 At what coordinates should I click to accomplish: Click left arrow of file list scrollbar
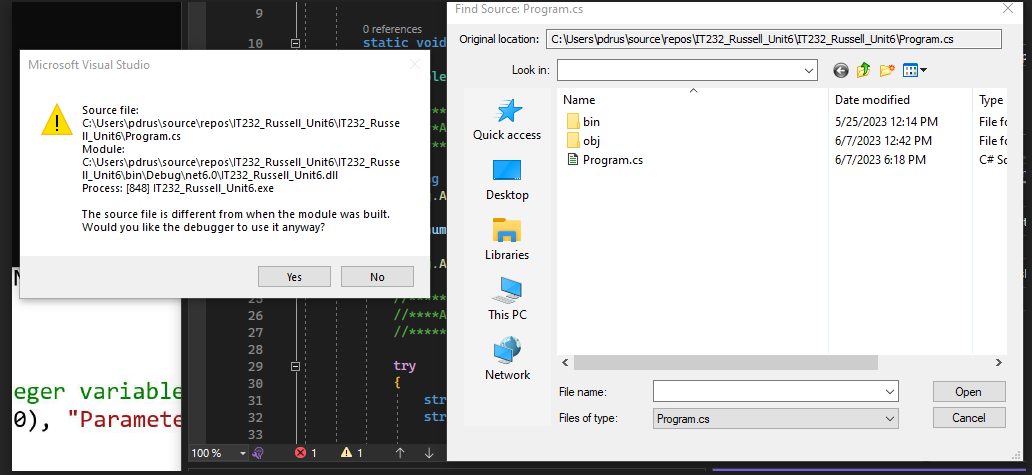(565, 362)
